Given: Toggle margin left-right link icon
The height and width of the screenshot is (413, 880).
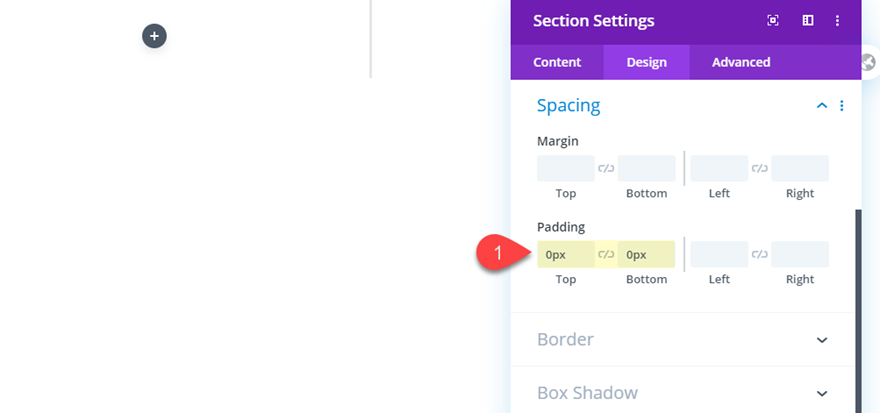Looking at the screenshot, I should coord(760,169).
